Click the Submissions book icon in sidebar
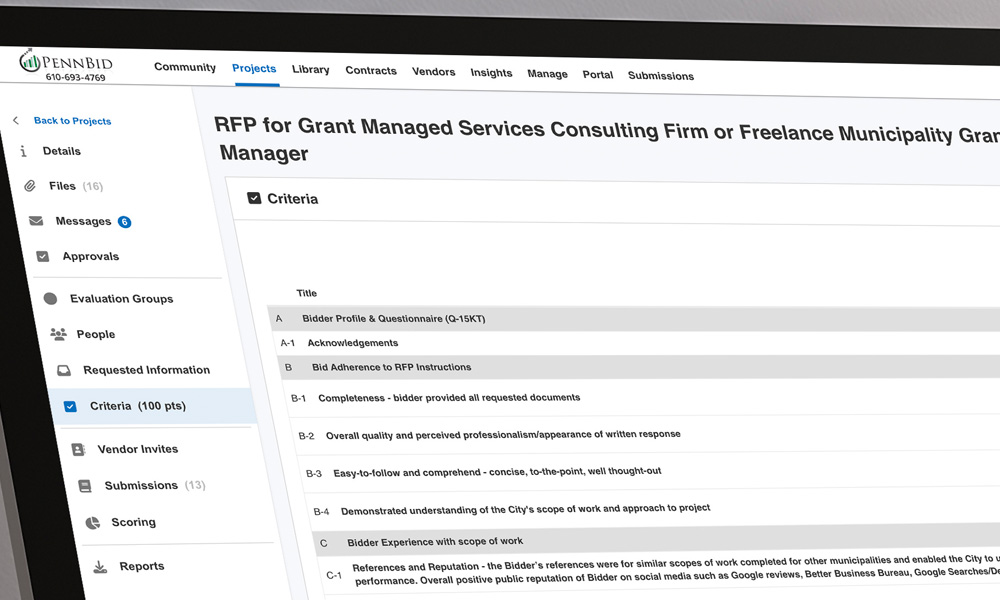This screenshot has width=1000, height=600. tap(85, 486)
